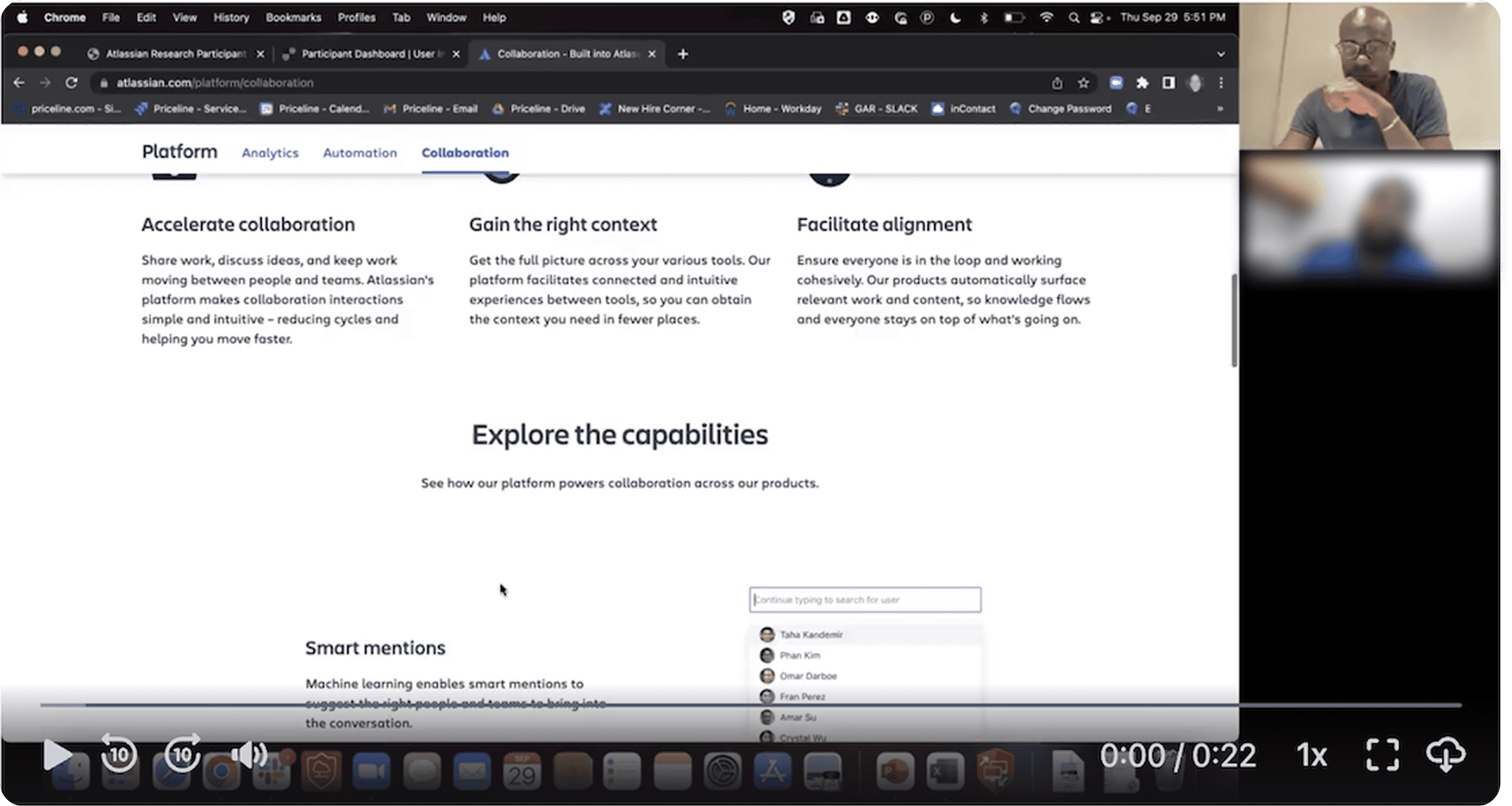Close the Participant Dashboard tab
Image resolution: width=1512 pixels, height=806 pixels.
coord(456,54)
